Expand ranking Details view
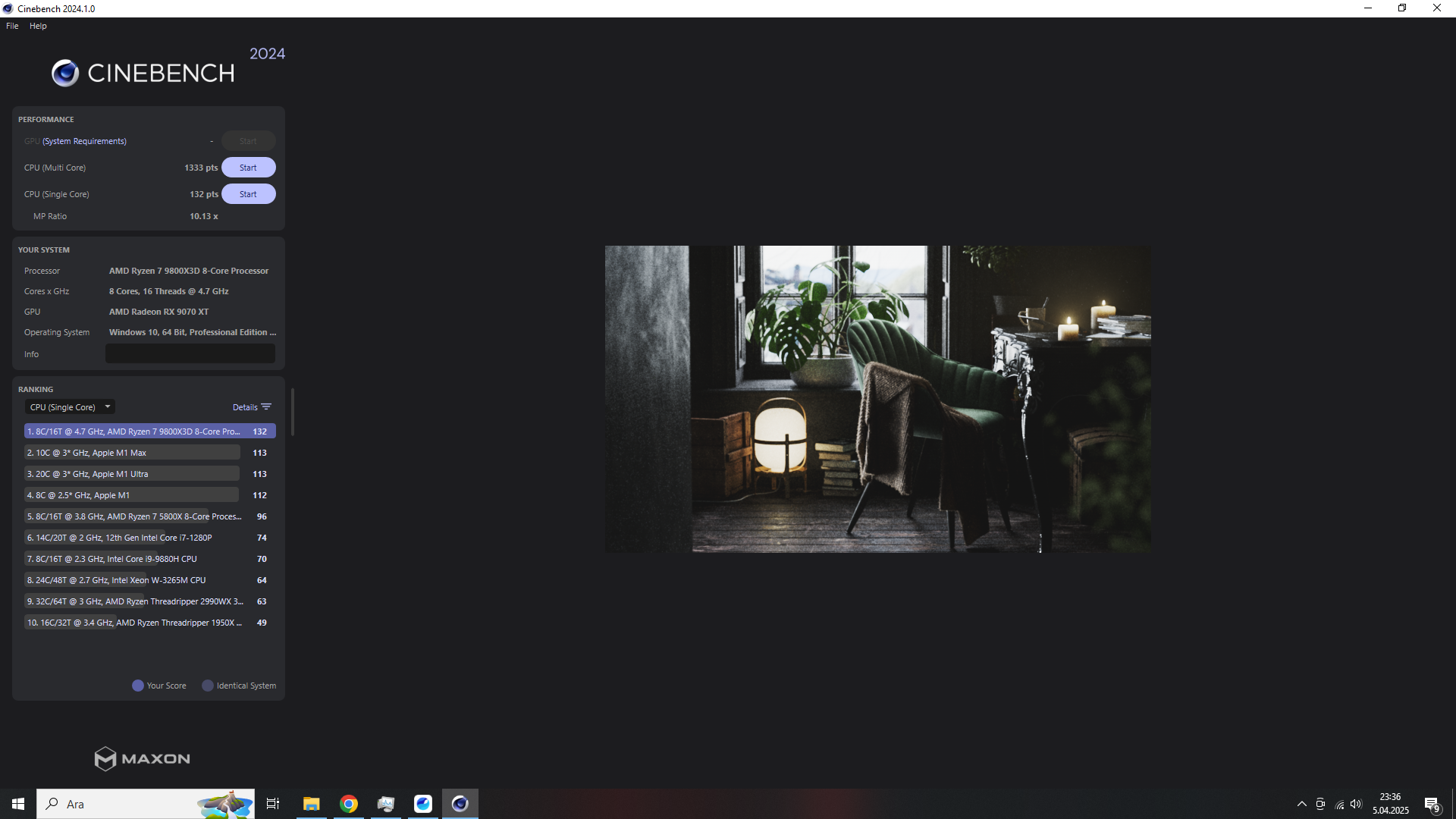This screenshot has width=1456, height=819. (x=245, y=407)
